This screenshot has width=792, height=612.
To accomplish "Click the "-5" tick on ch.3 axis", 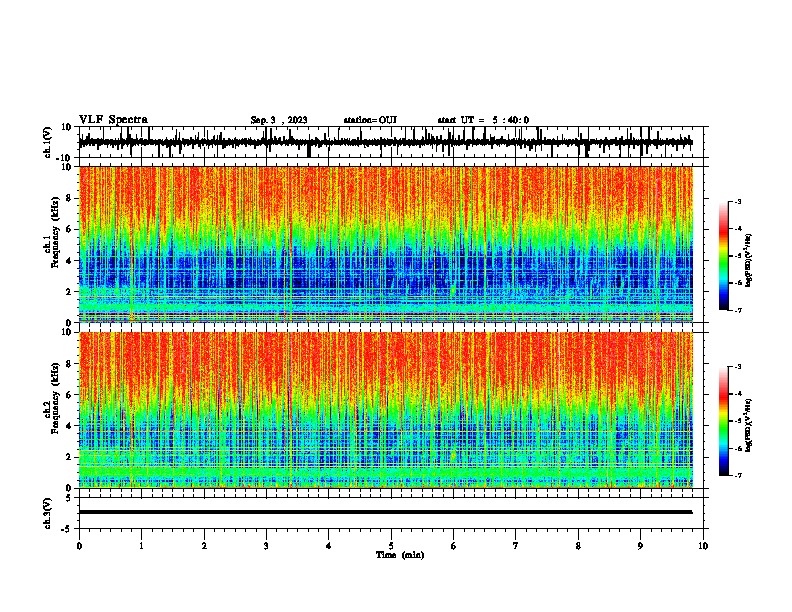I will pyautogui.click(x=68, y=529).
